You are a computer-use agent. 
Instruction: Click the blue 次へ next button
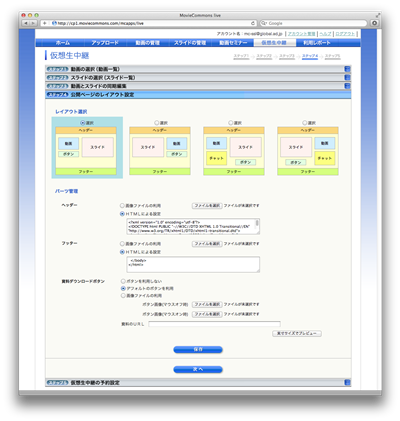[x=198, y=369]
